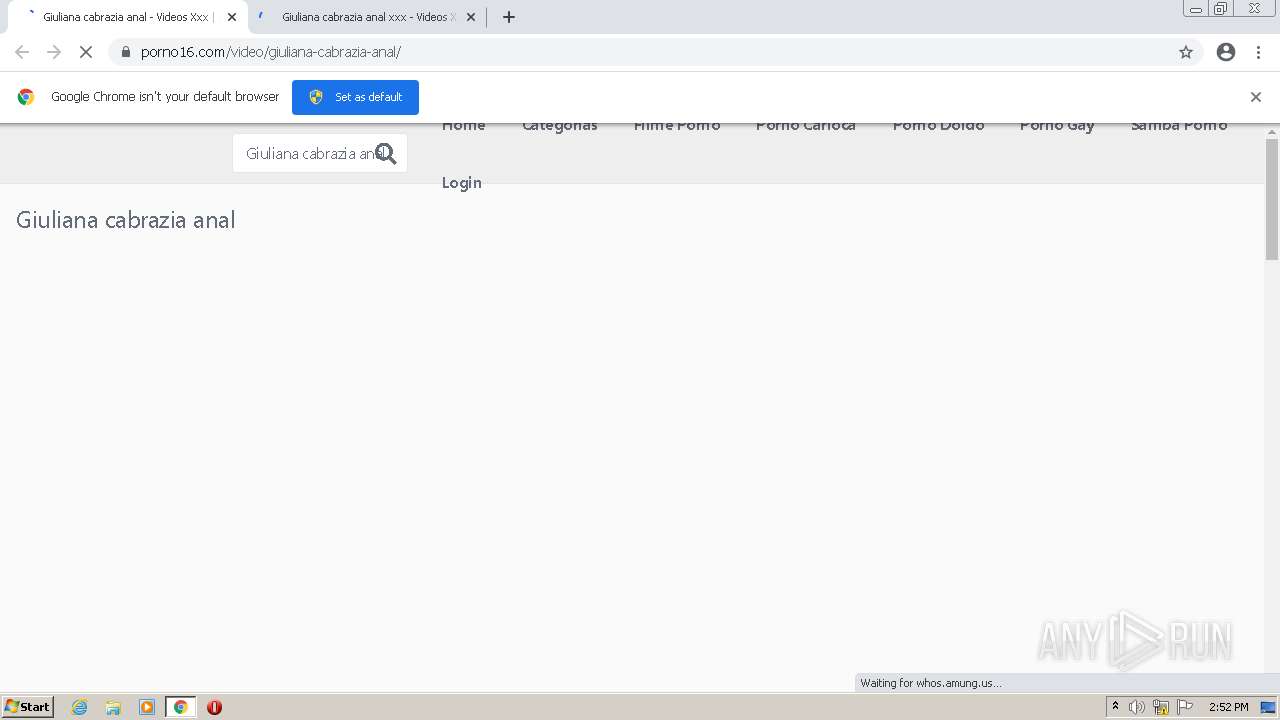This screenshot has height=720, width=1280.
Task: Click the browser back arrow
Action: click(x=22, y=52)
